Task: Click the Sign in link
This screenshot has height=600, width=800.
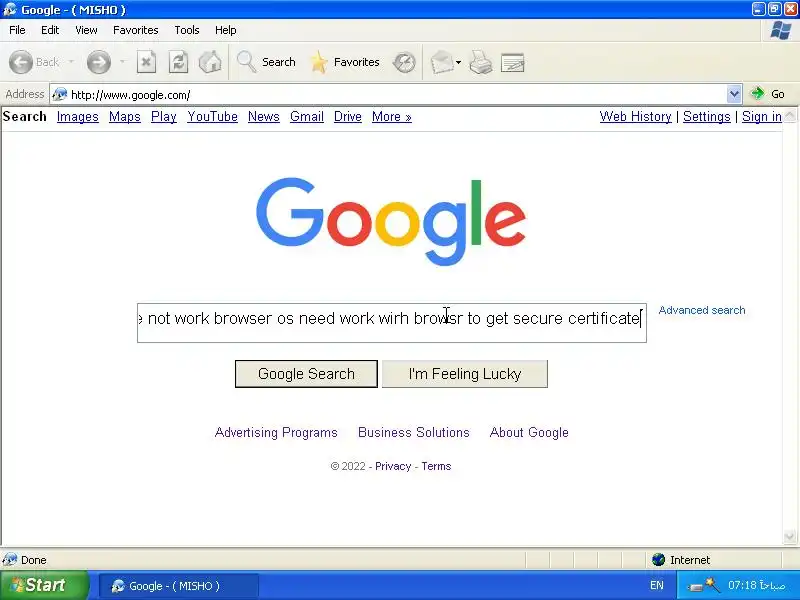Action: (762, 117)
